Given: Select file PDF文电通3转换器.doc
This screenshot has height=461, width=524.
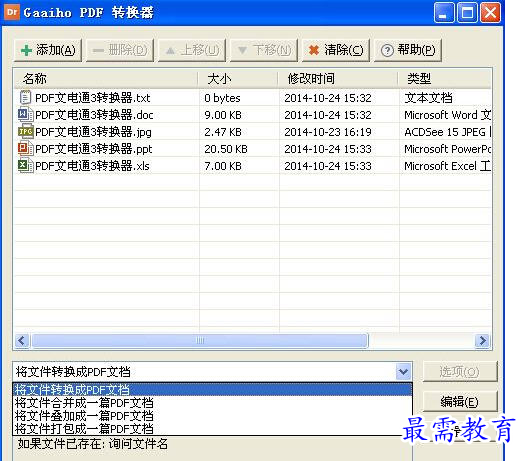Looking at the screenshot, I should tap(94, 115).
